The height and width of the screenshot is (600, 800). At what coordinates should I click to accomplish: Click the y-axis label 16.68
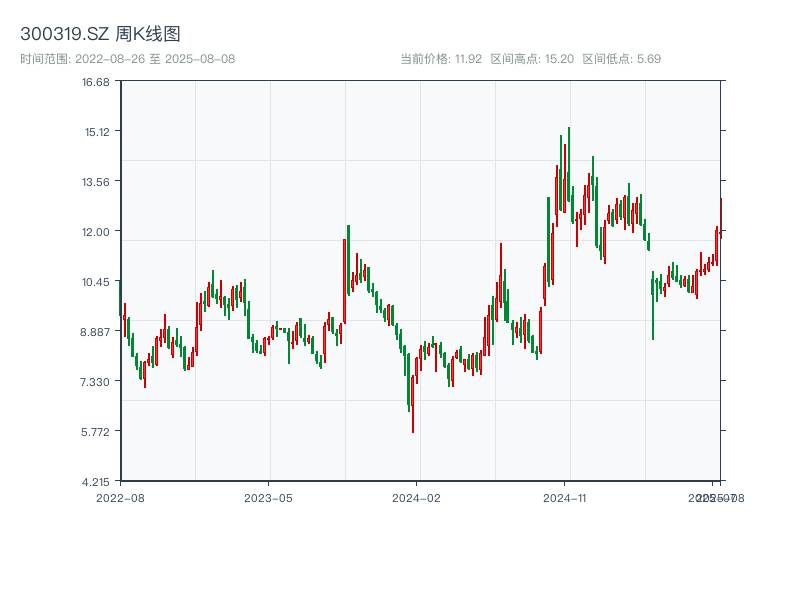point(96,82)
